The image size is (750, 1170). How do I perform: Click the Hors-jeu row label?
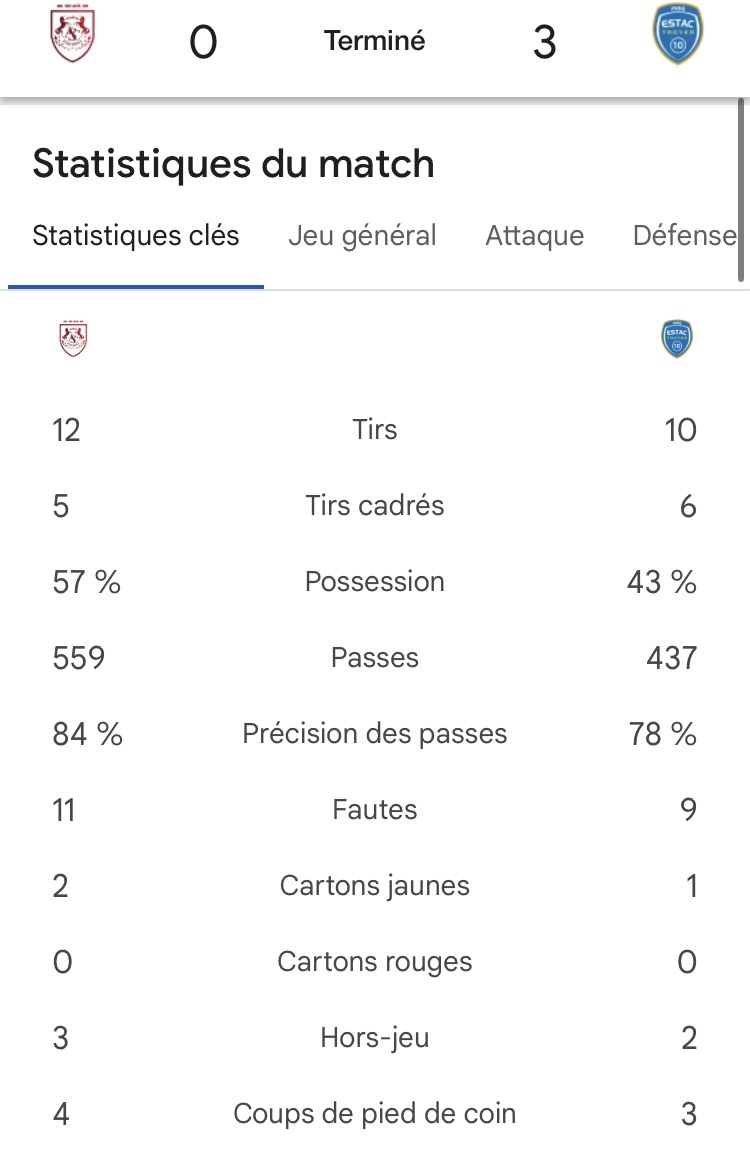point(375,1038)
